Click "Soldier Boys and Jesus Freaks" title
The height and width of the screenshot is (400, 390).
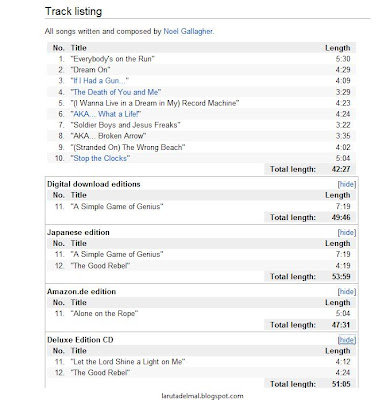126,125
